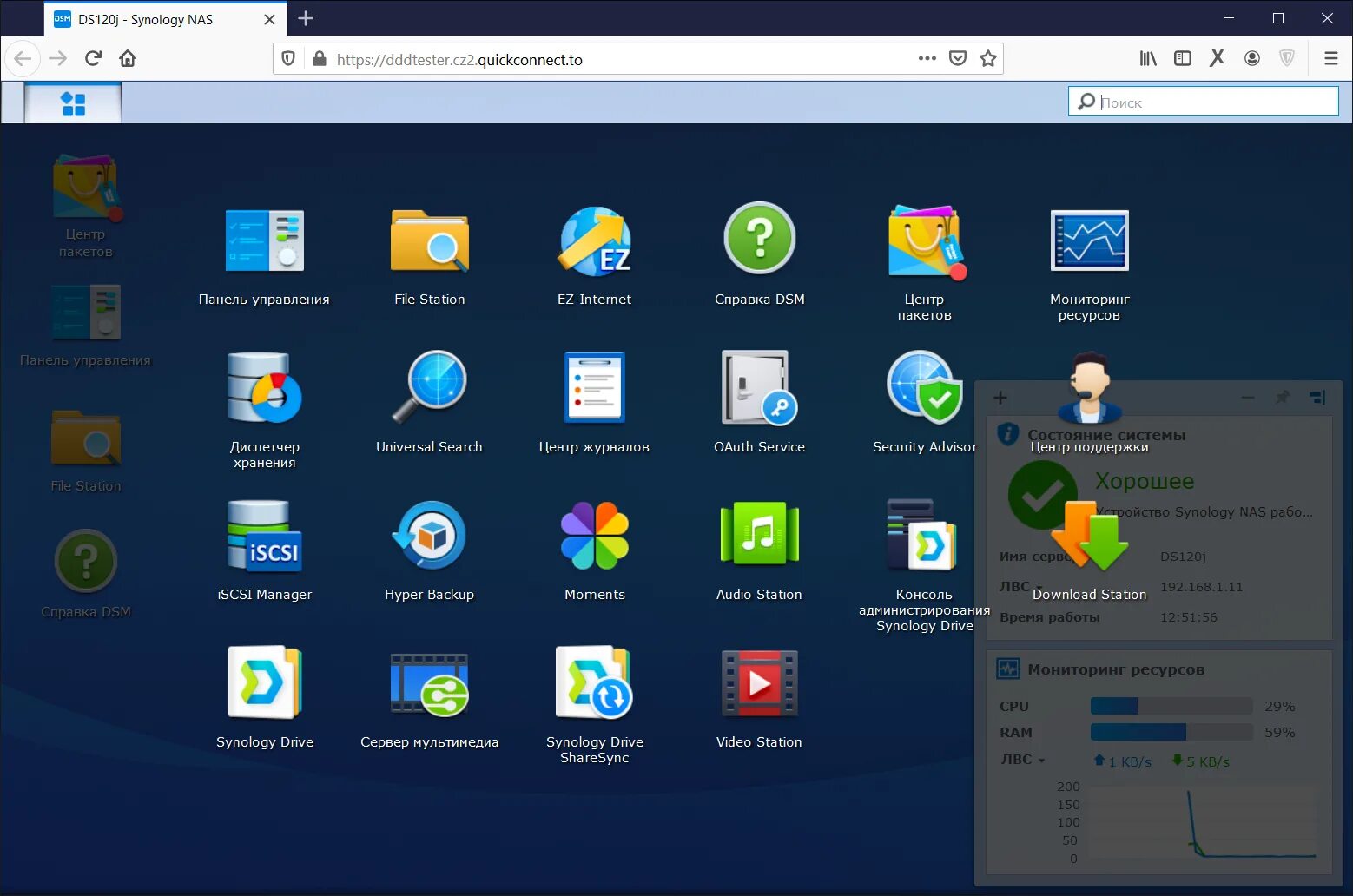The height and width of the screenshot is (896, 1353).
Task: Toggle the browser sidebar
Action: click(1183, 58)
